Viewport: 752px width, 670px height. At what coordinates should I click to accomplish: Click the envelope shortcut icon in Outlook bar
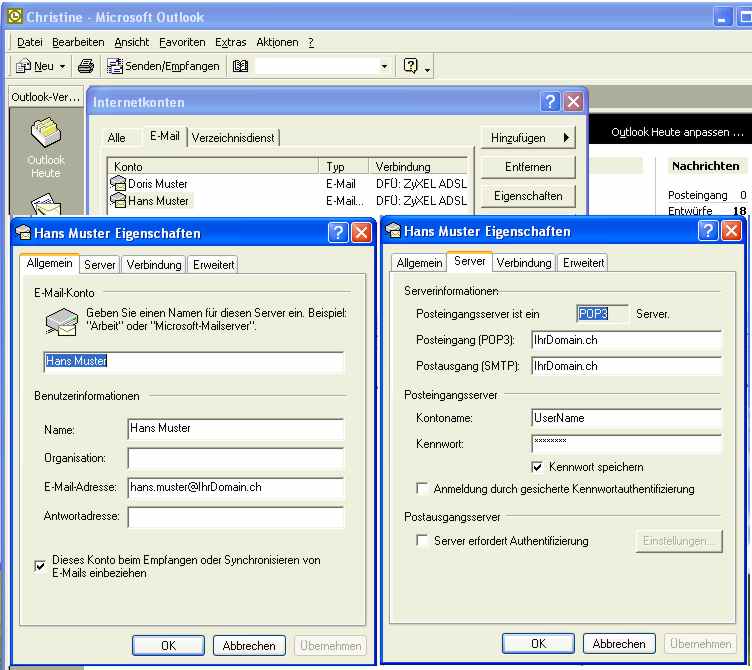click(x=46, y=205)
